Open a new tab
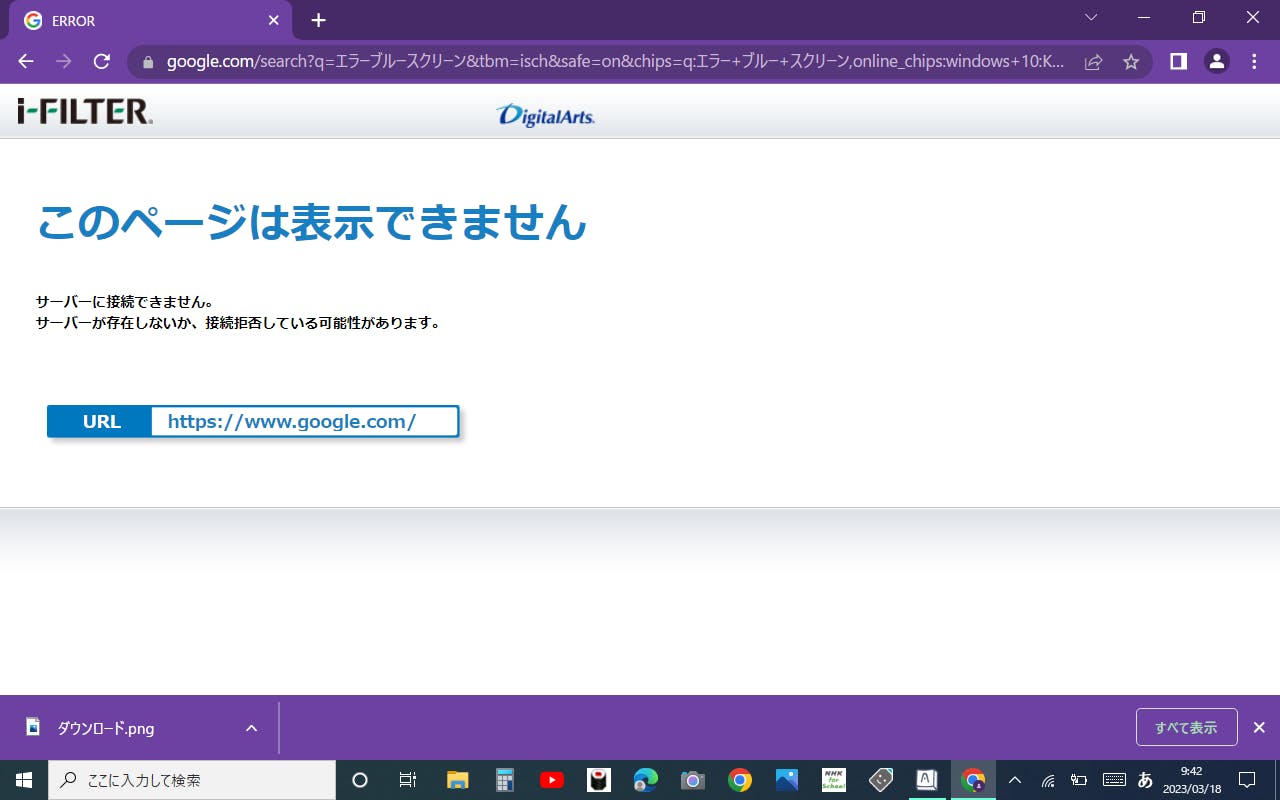 point(318,20)
